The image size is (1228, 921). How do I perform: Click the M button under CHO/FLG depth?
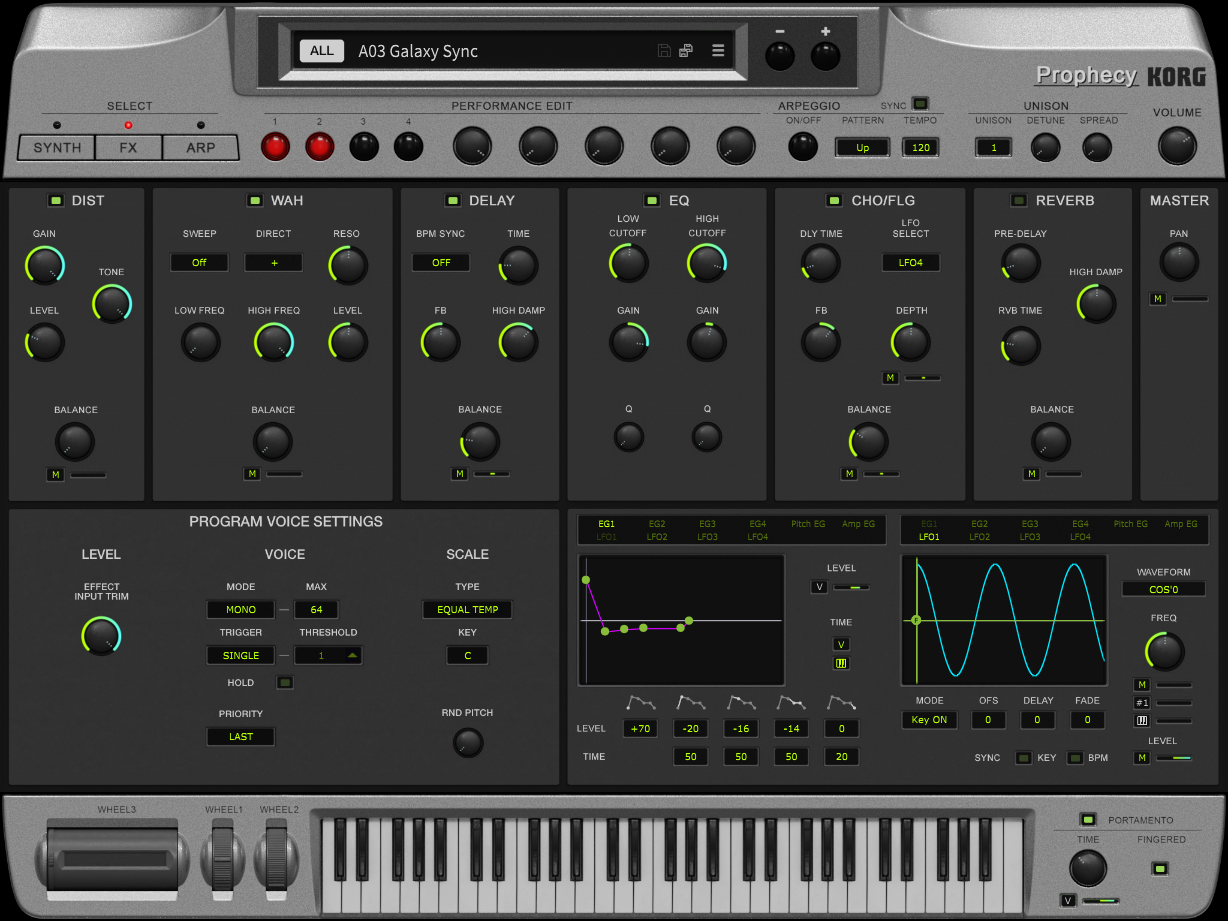pos(890,378)
